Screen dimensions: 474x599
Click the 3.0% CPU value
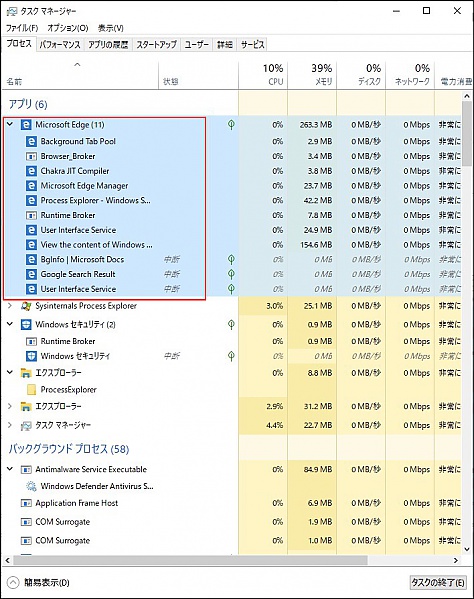coord(275,306)
